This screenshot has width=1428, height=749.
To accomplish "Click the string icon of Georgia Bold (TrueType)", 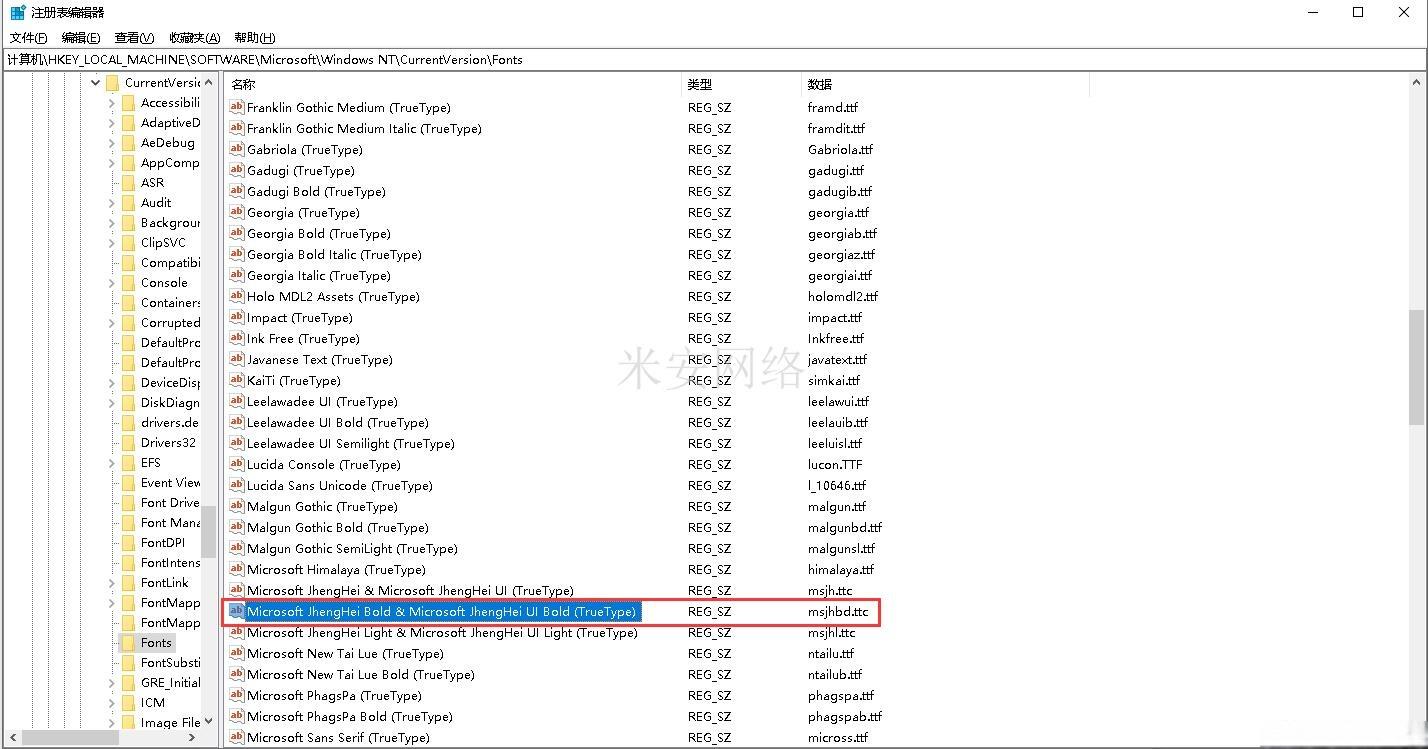I will click(x=237, y=233).
